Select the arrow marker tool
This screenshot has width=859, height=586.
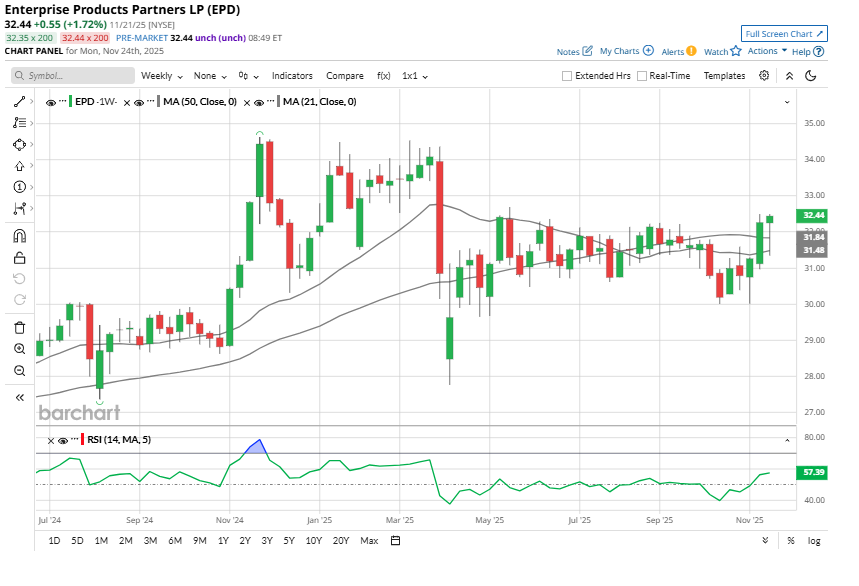point(19,165)
